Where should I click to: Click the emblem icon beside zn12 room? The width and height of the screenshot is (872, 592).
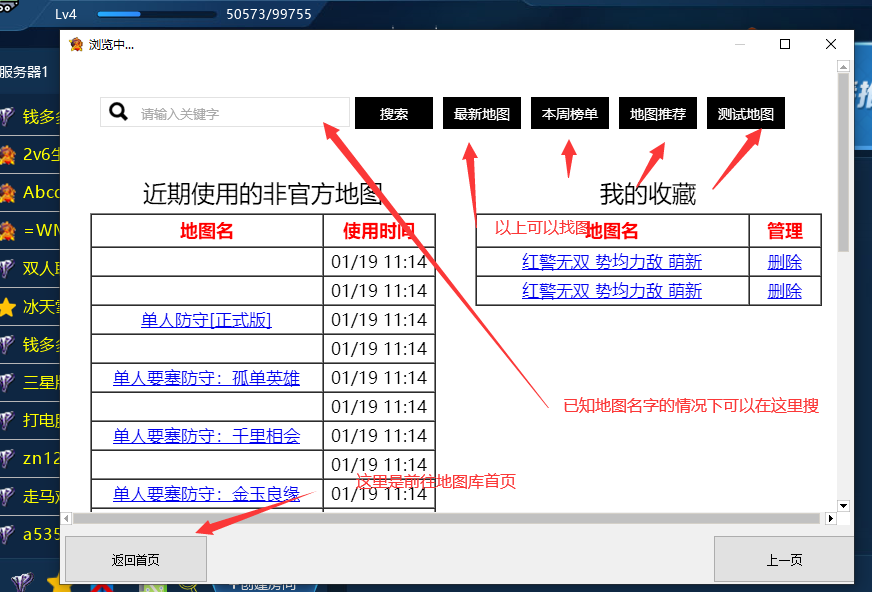[x=7, y=458]
